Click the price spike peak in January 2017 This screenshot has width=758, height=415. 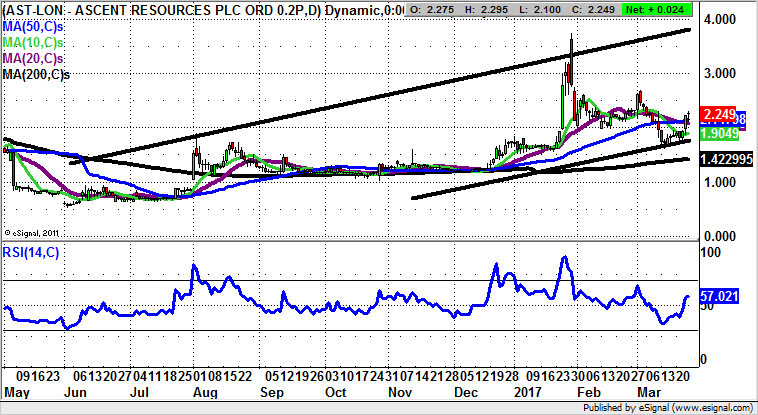[571, 38]
